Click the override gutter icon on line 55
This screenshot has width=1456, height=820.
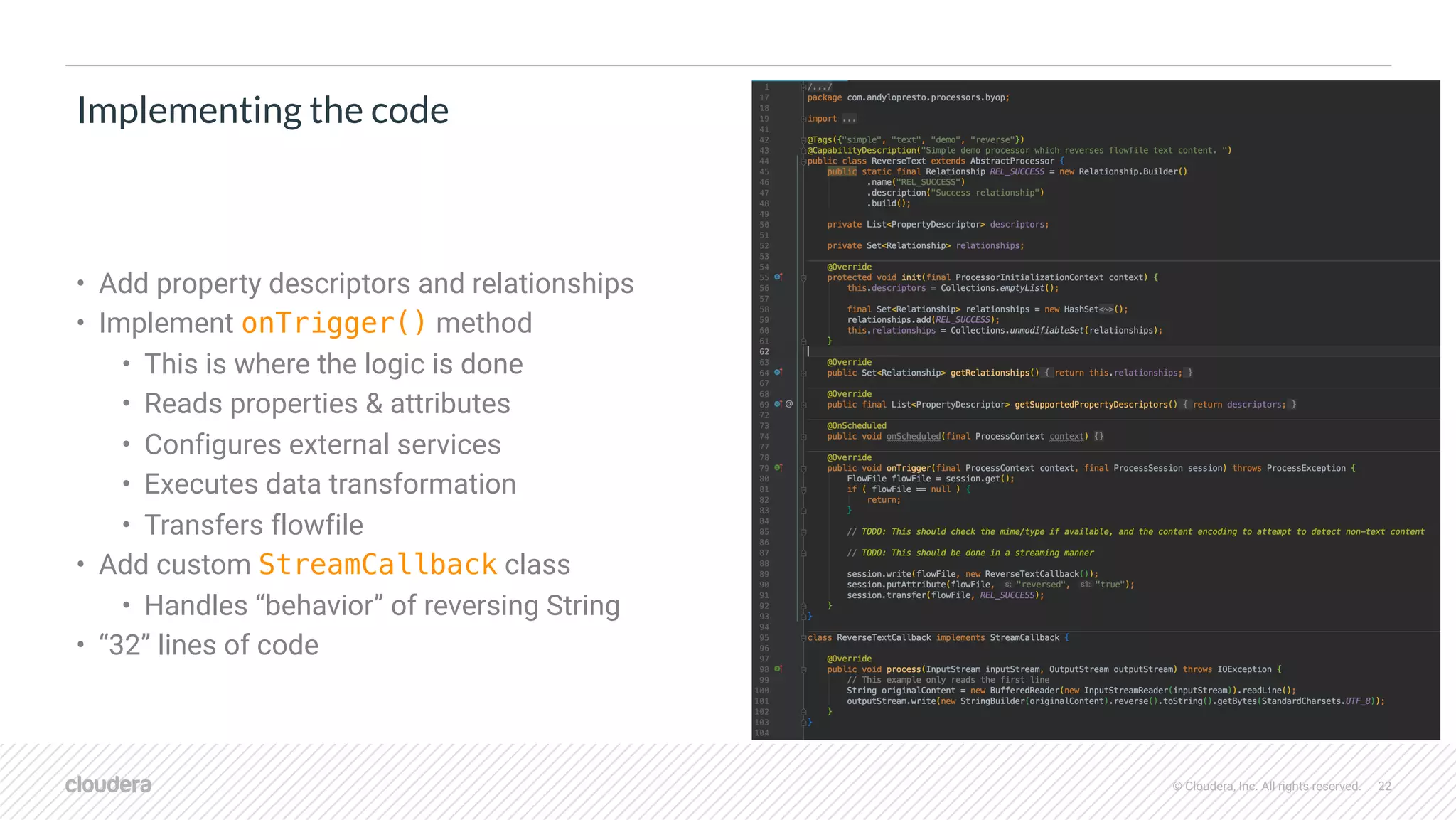pos(778,277)
